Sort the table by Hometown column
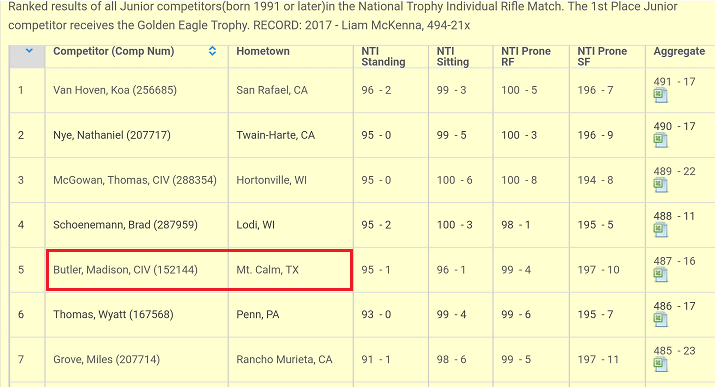 (263, 51)
